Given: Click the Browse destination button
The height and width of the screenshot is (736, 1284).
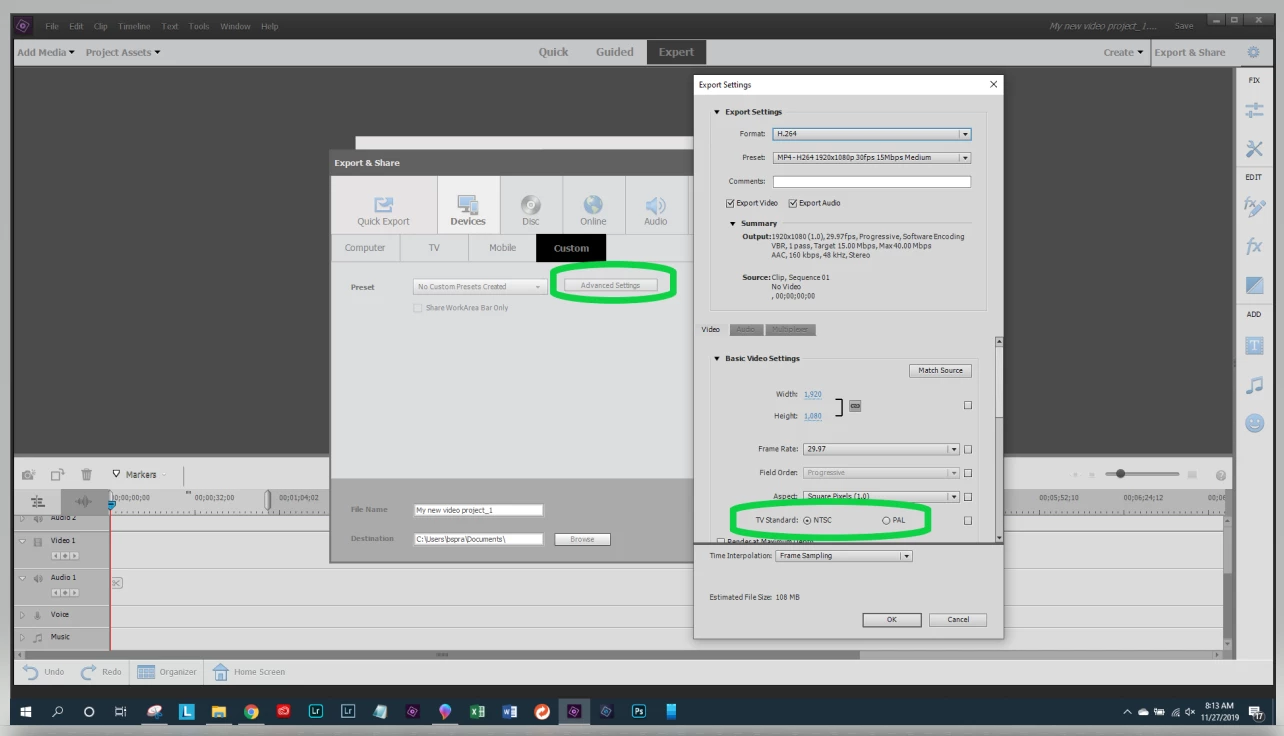Looking at the screenshot, I should 582,539.
